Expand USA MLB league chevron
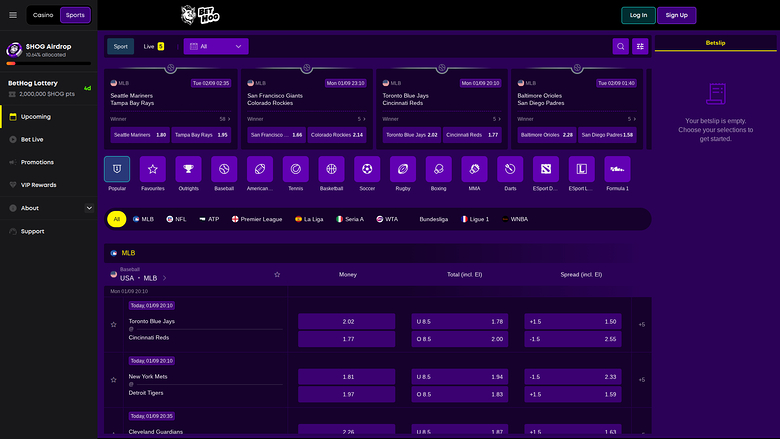 (165, 278)
